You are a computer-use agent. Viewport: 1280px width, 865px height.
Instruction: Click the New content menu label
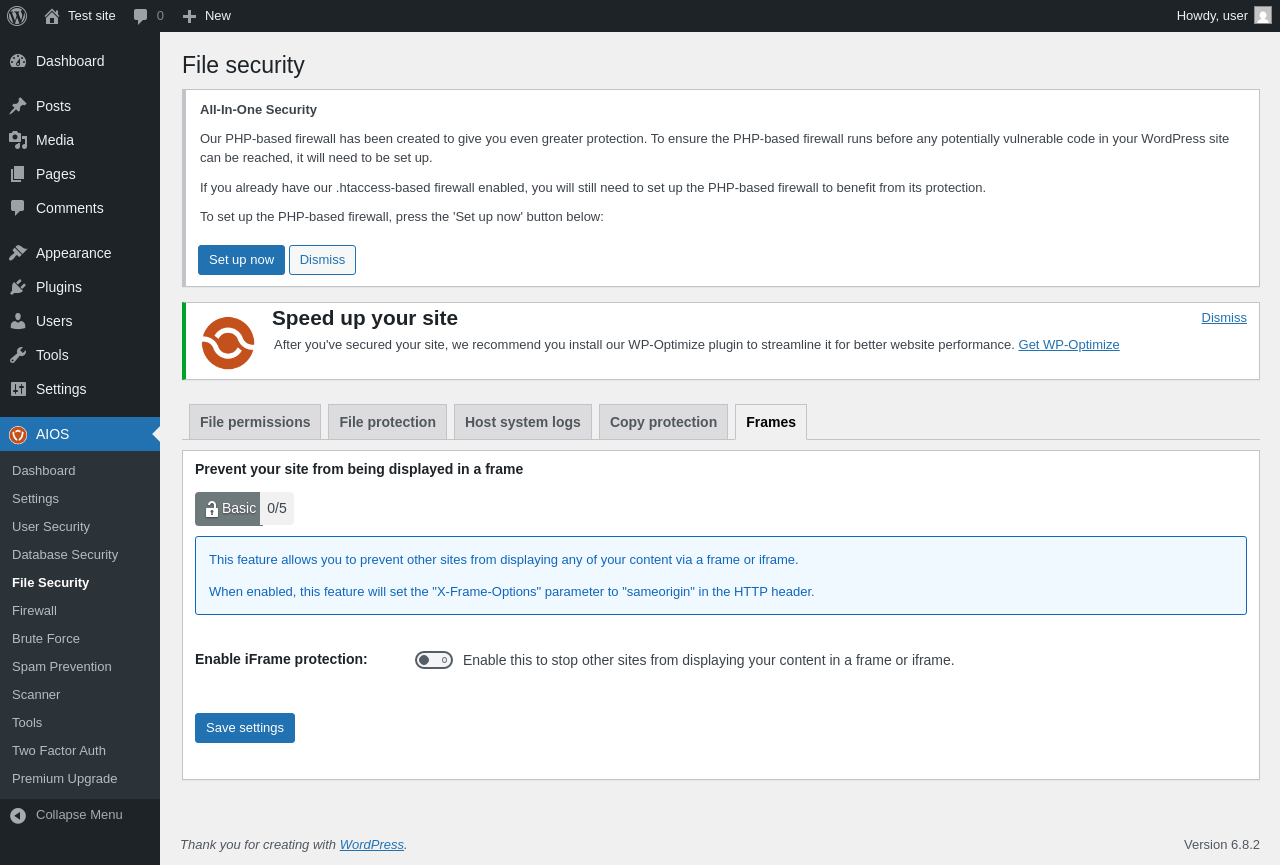point(218,16)
